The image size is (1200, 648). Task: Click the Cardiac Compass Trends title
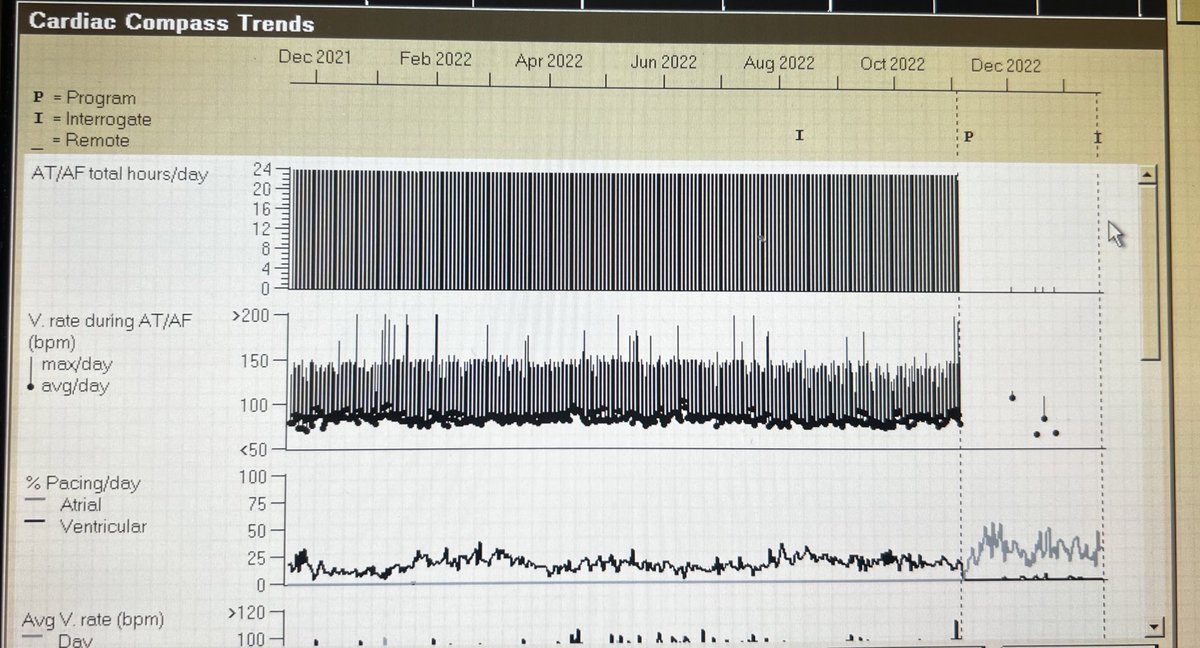(x=171, y=23)
